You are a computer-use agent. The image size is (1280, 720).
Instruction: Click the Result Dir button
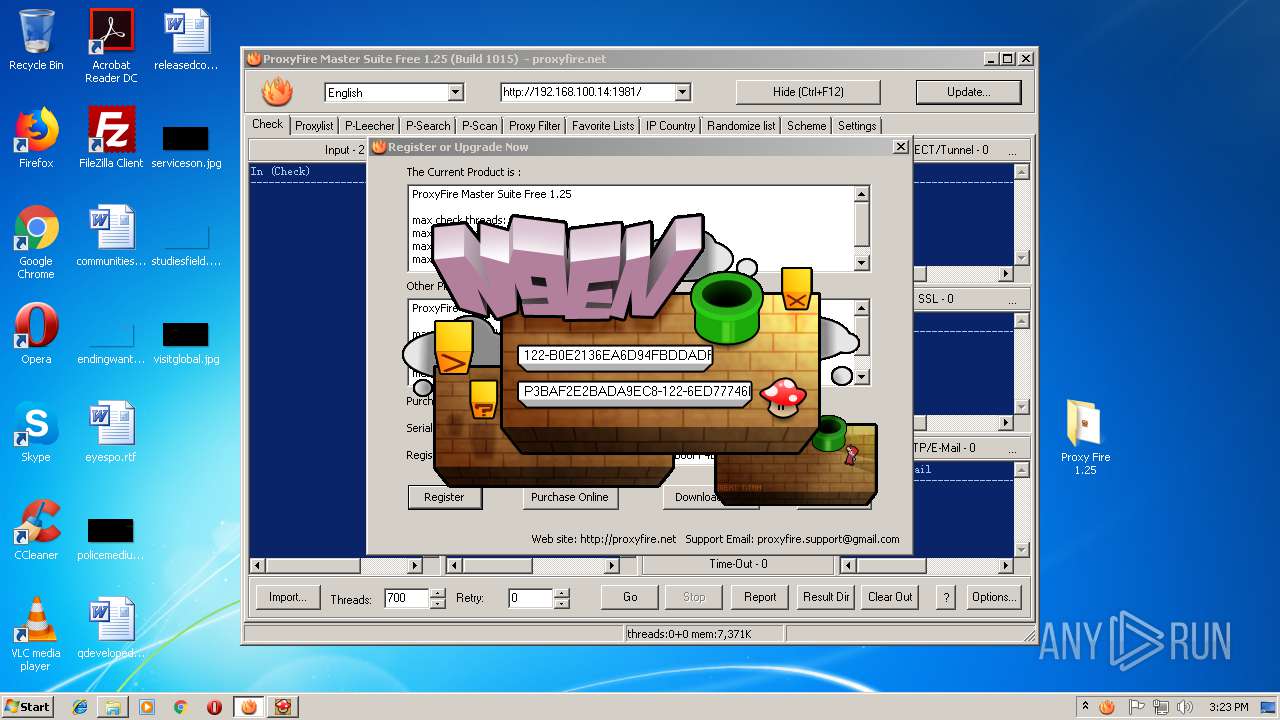[826, 597]
